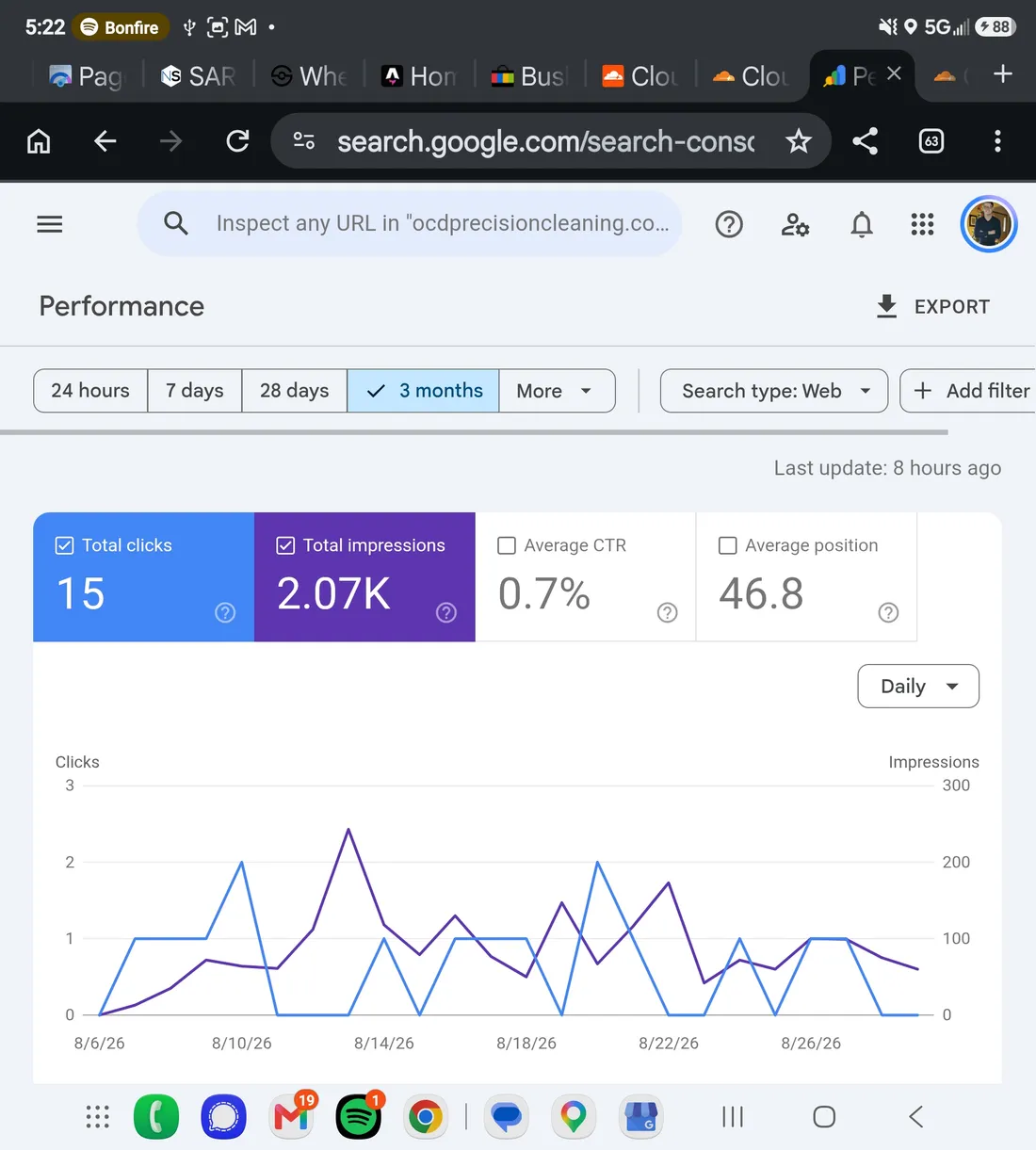Open notifications bell
The height and width of the screenshot is (1150, 1036).
coord(862,224)
